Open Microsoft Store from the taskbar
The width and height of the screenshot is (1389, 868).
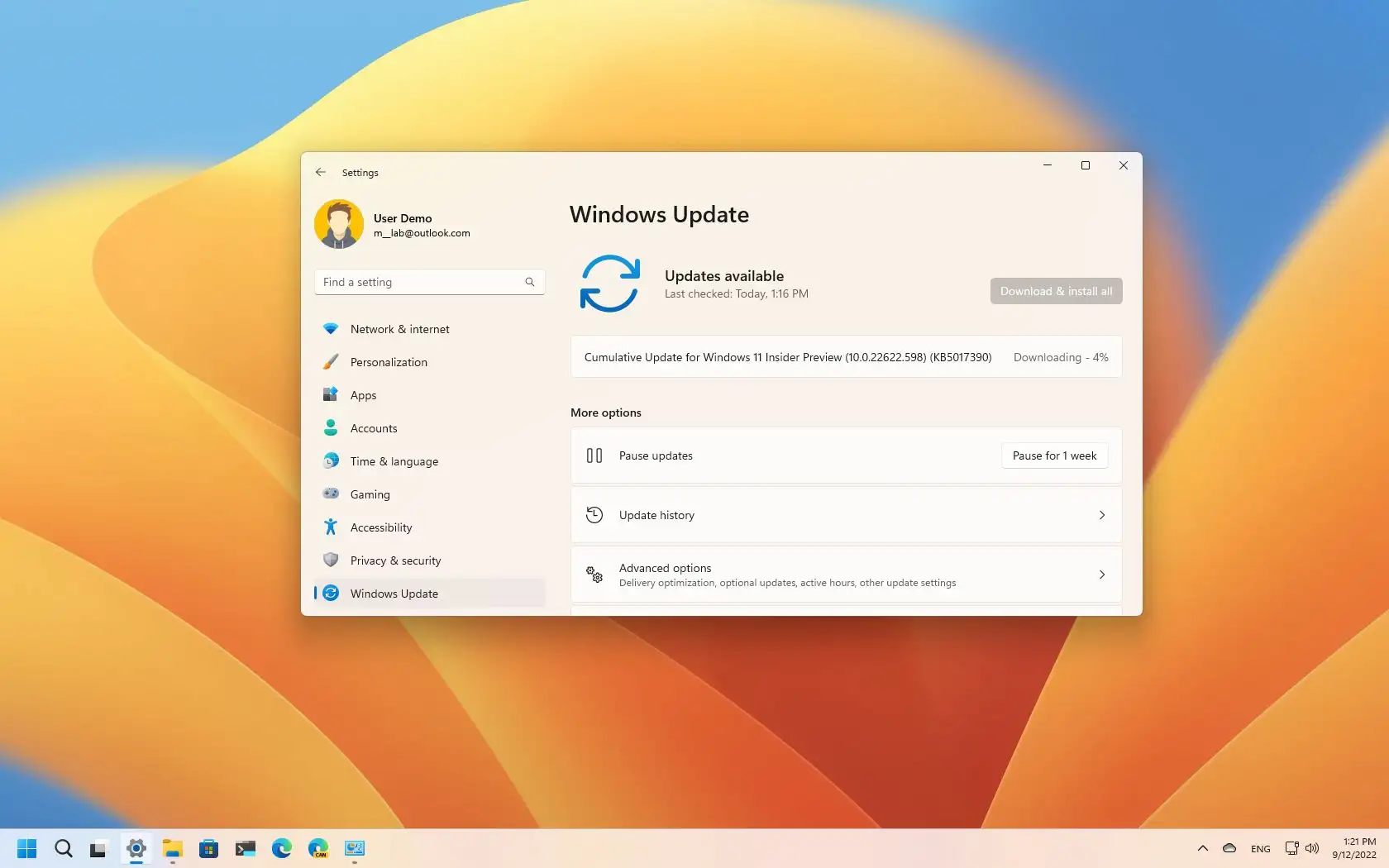tap(209, 848)
